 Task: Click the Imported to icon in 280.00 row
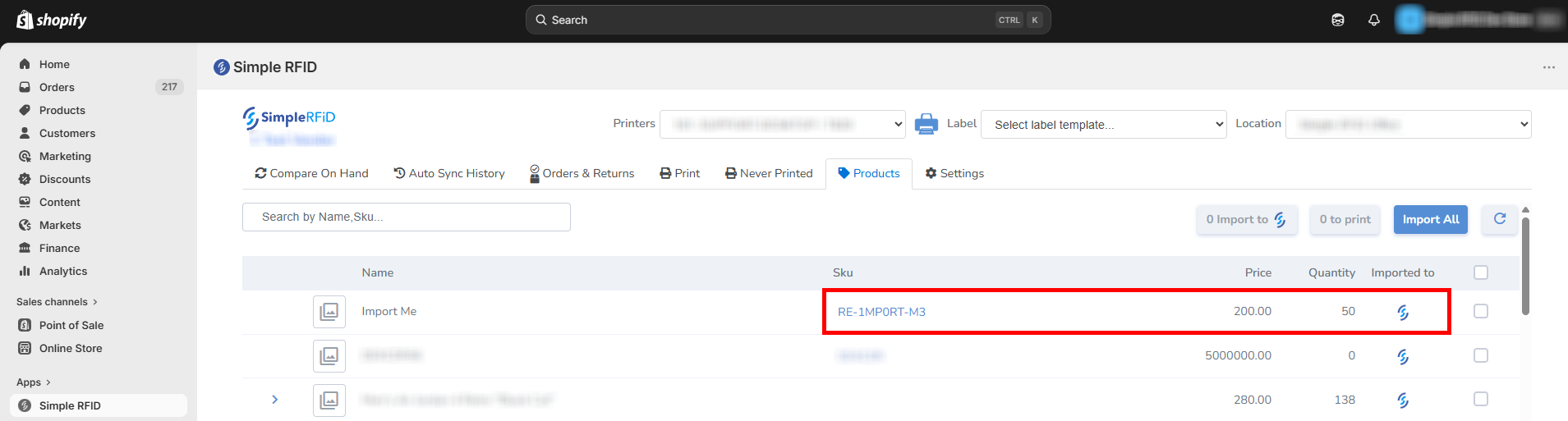[1403, 400]
